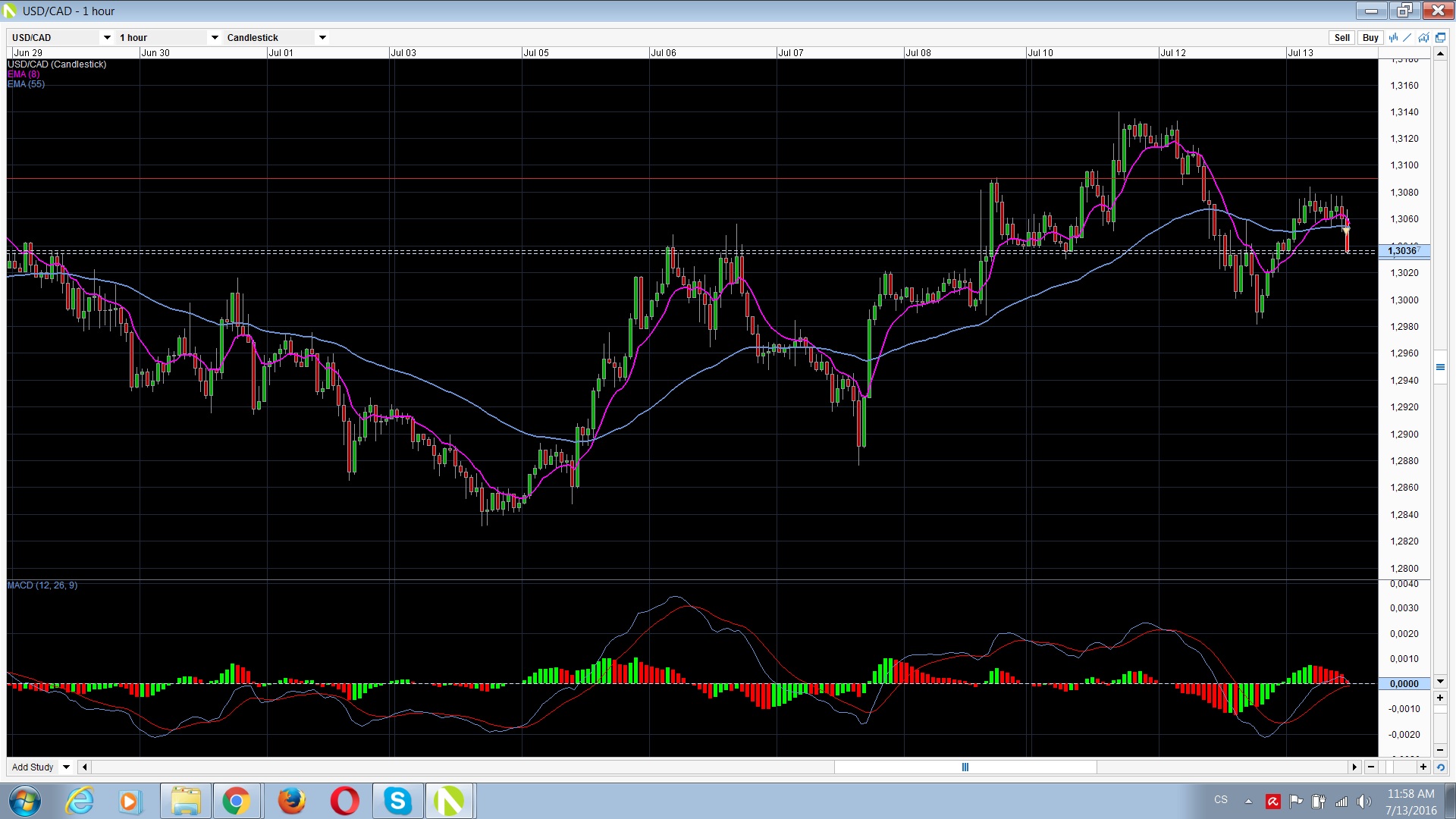Zoom out horizontally with the minus button
Image resolution: width=1456 pixels, height=819 pixels.
pos(1371,767)
